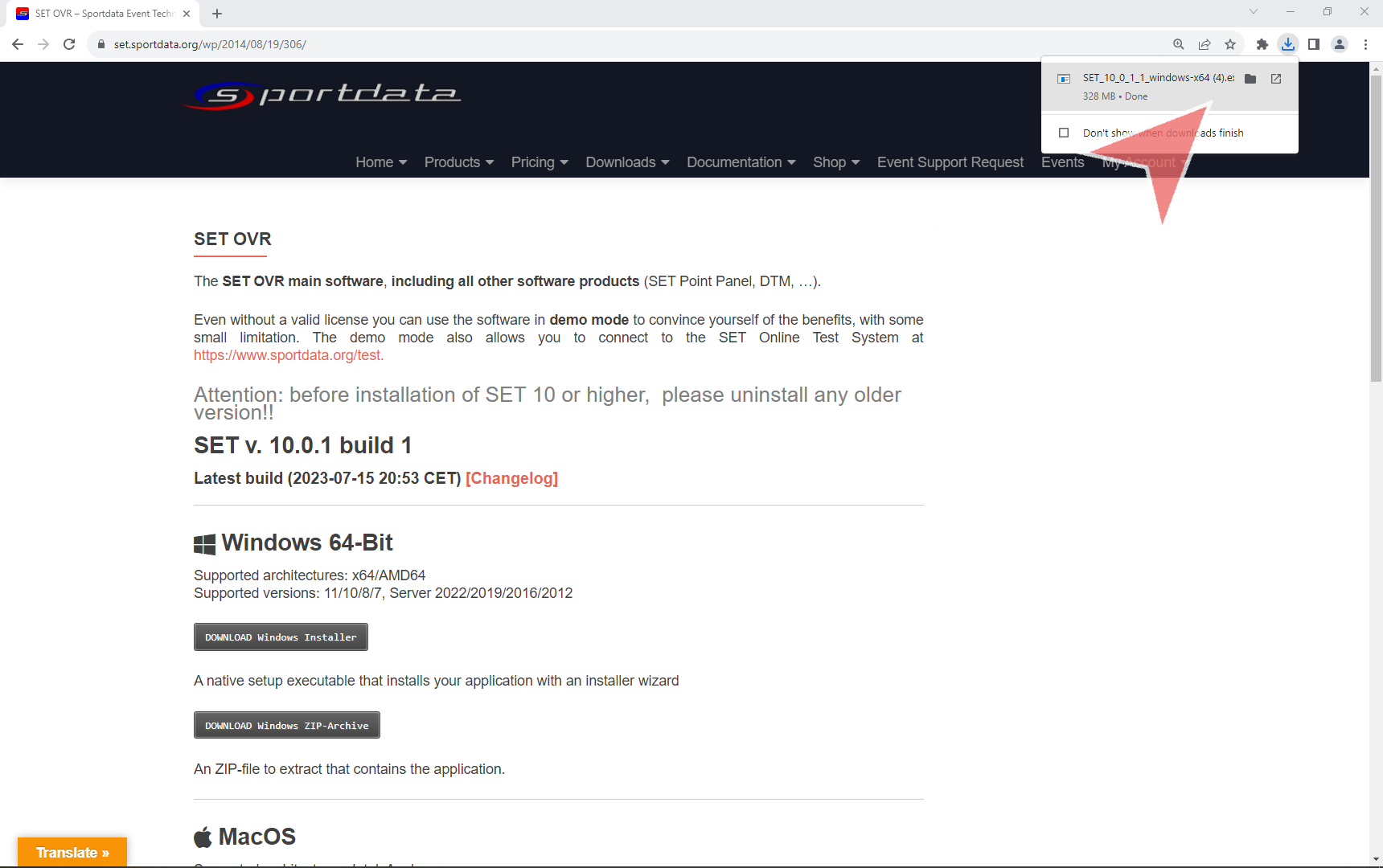This screenshot has width=1383, height=868.
Task: Click DOWNLOAD Windows ZIP-Archive button
Action: 287,725
